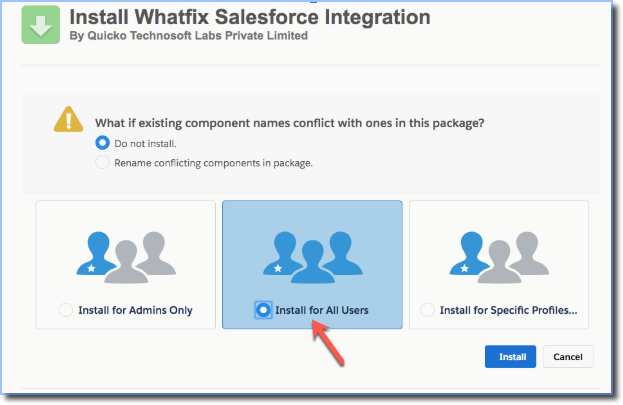The width and height of the screenshot is (623, 405).
Task: Click the yellow warning triangle icon
Action: (69, 119)
